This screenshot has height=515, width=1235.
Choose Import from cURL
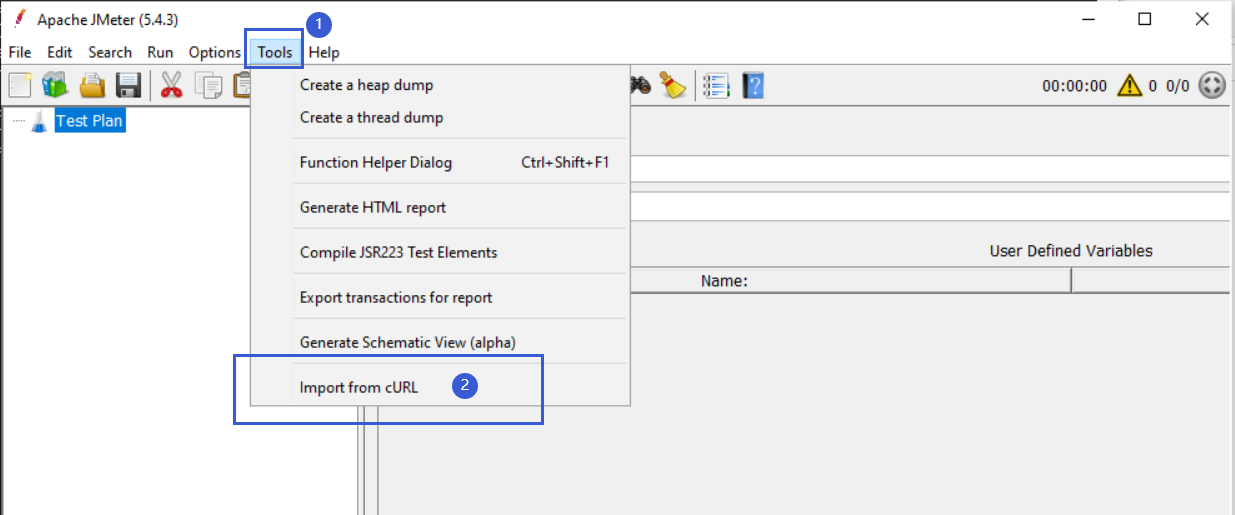[440, 387]
